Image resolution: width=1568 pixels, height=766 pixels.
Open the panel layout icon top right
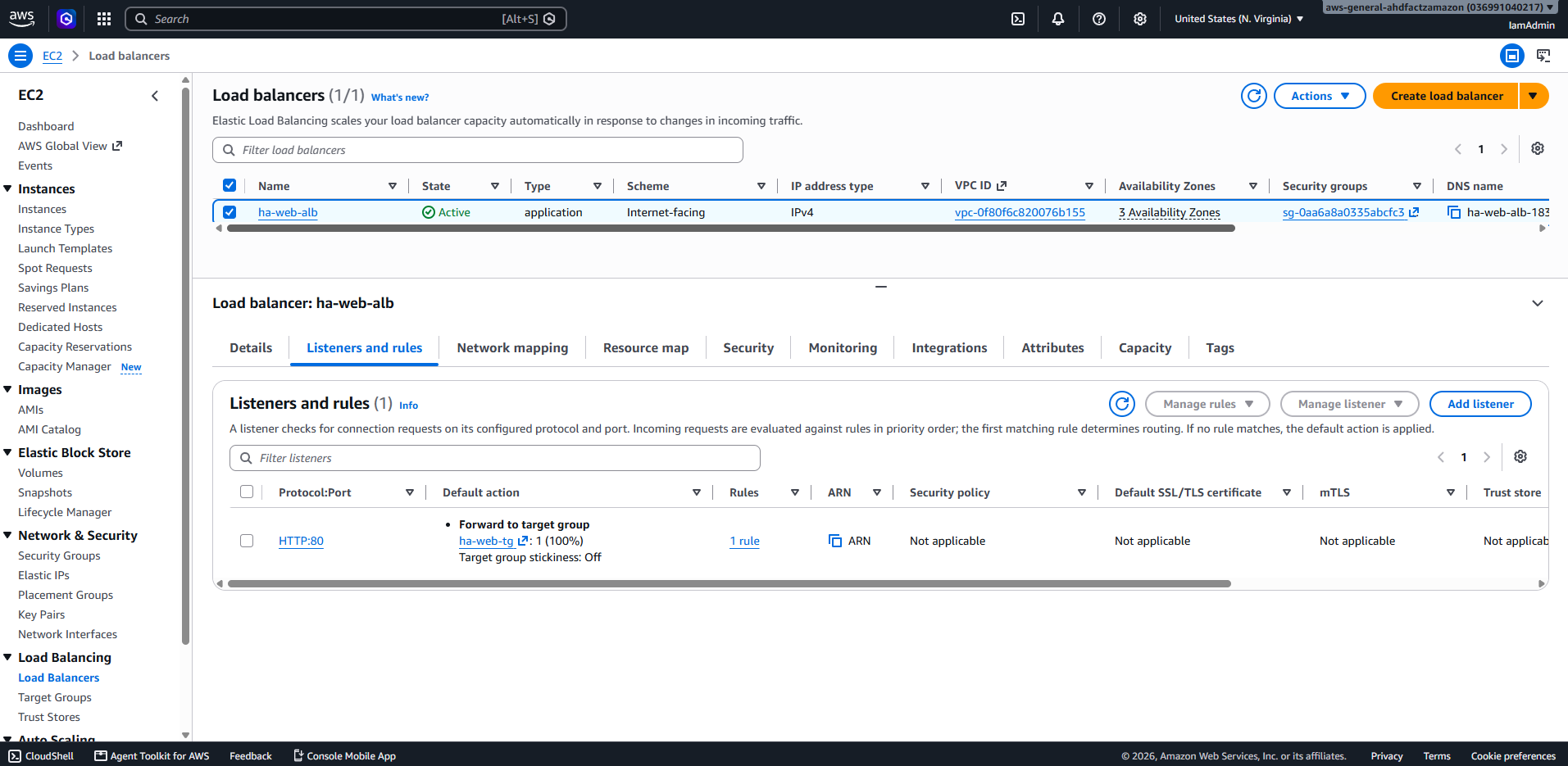coord(1512,56)
